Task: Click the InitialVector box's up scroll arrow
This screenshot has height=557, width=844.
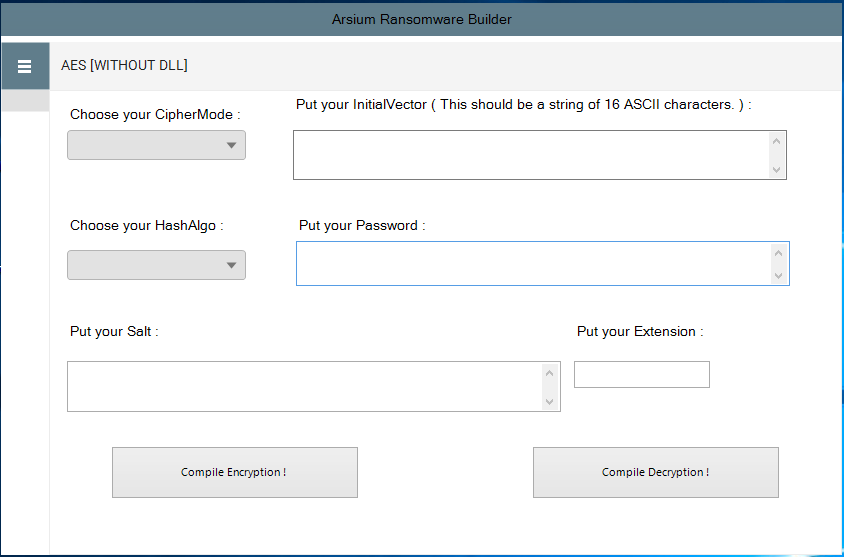Action: point(776,141)
